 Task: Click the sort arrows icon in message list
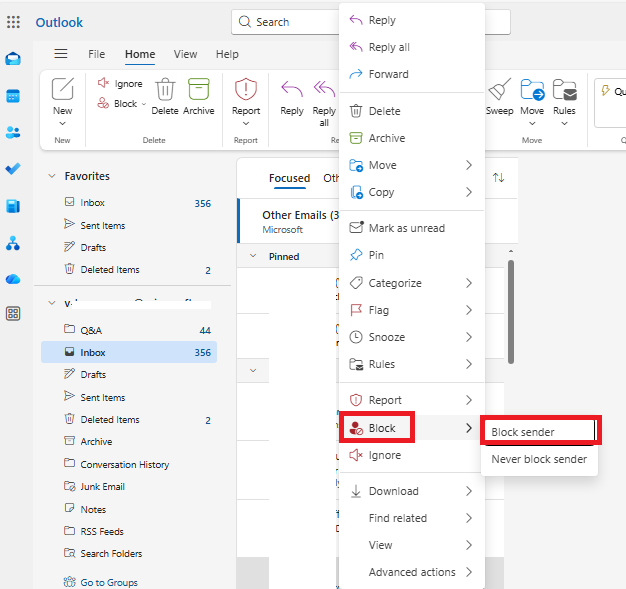point(498,177)
